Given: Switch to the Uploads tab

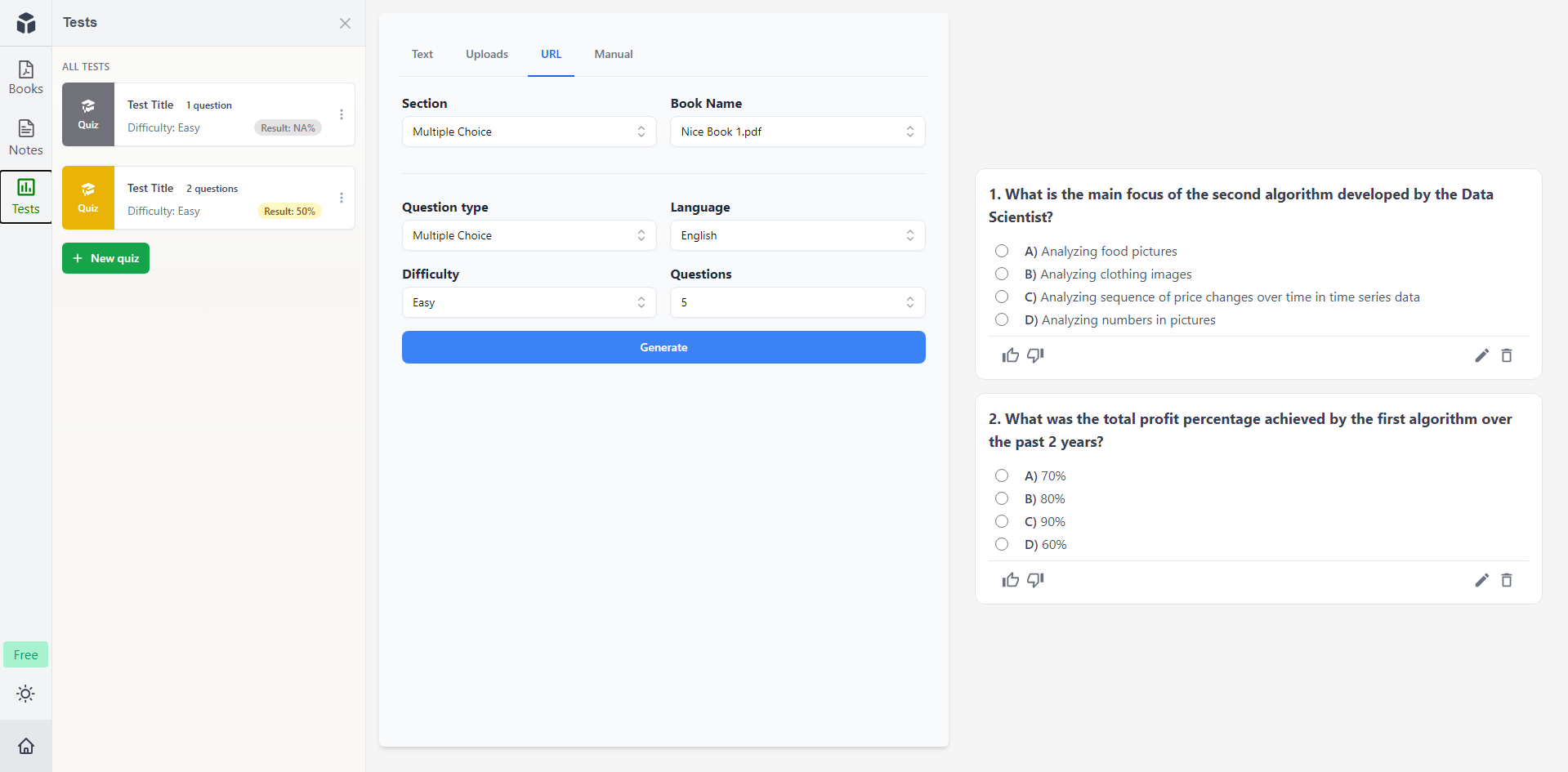Looking at the screenshot, I should 486,54.
